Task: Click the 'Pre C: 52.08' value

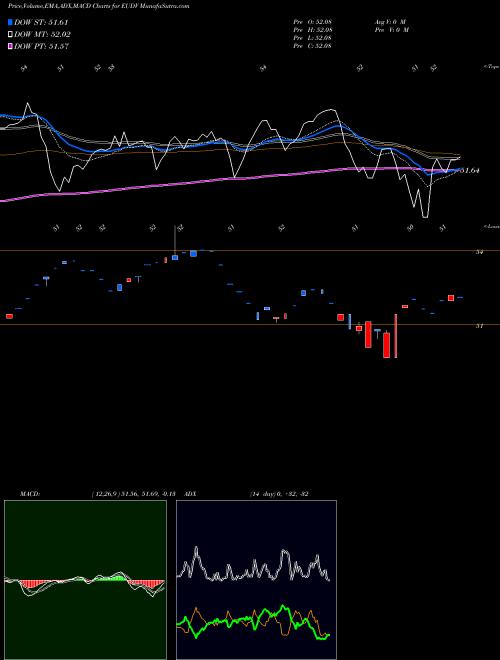Action: tap(312, 46)
